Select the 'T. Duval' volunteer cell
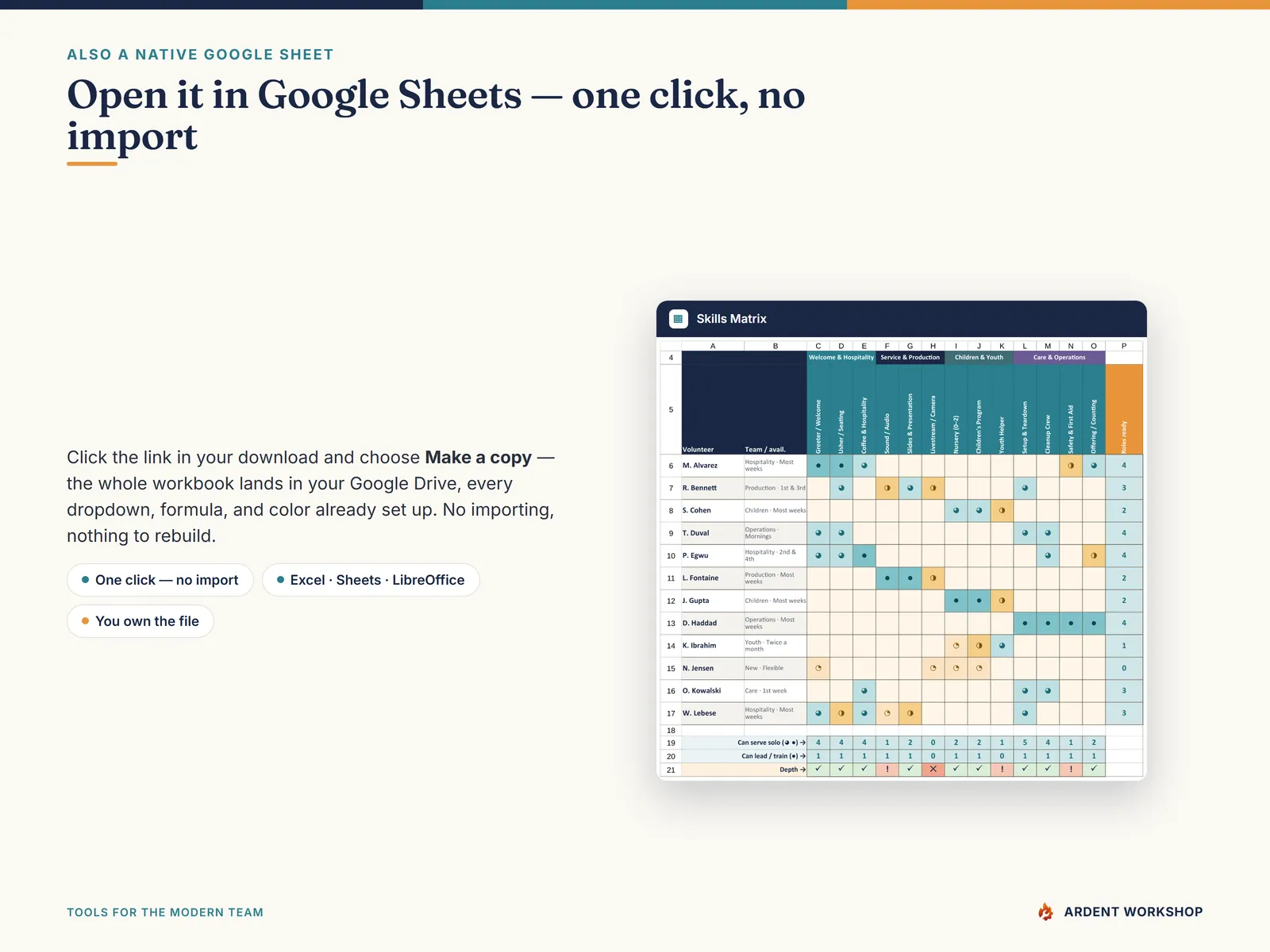This screenshot has height=952, width=1270. coord(713,533)
